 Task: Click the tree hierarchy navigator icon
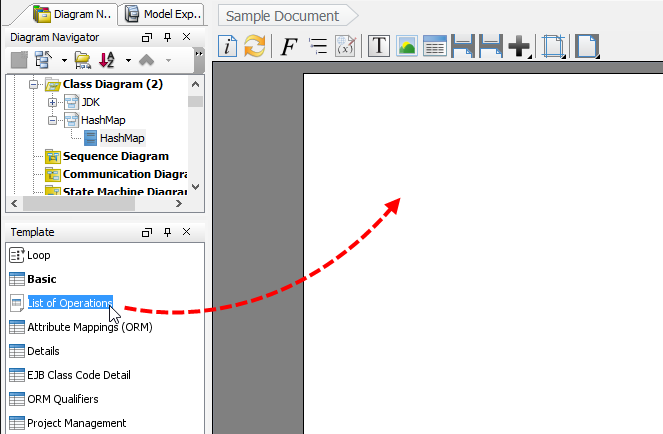click(43, 60)
